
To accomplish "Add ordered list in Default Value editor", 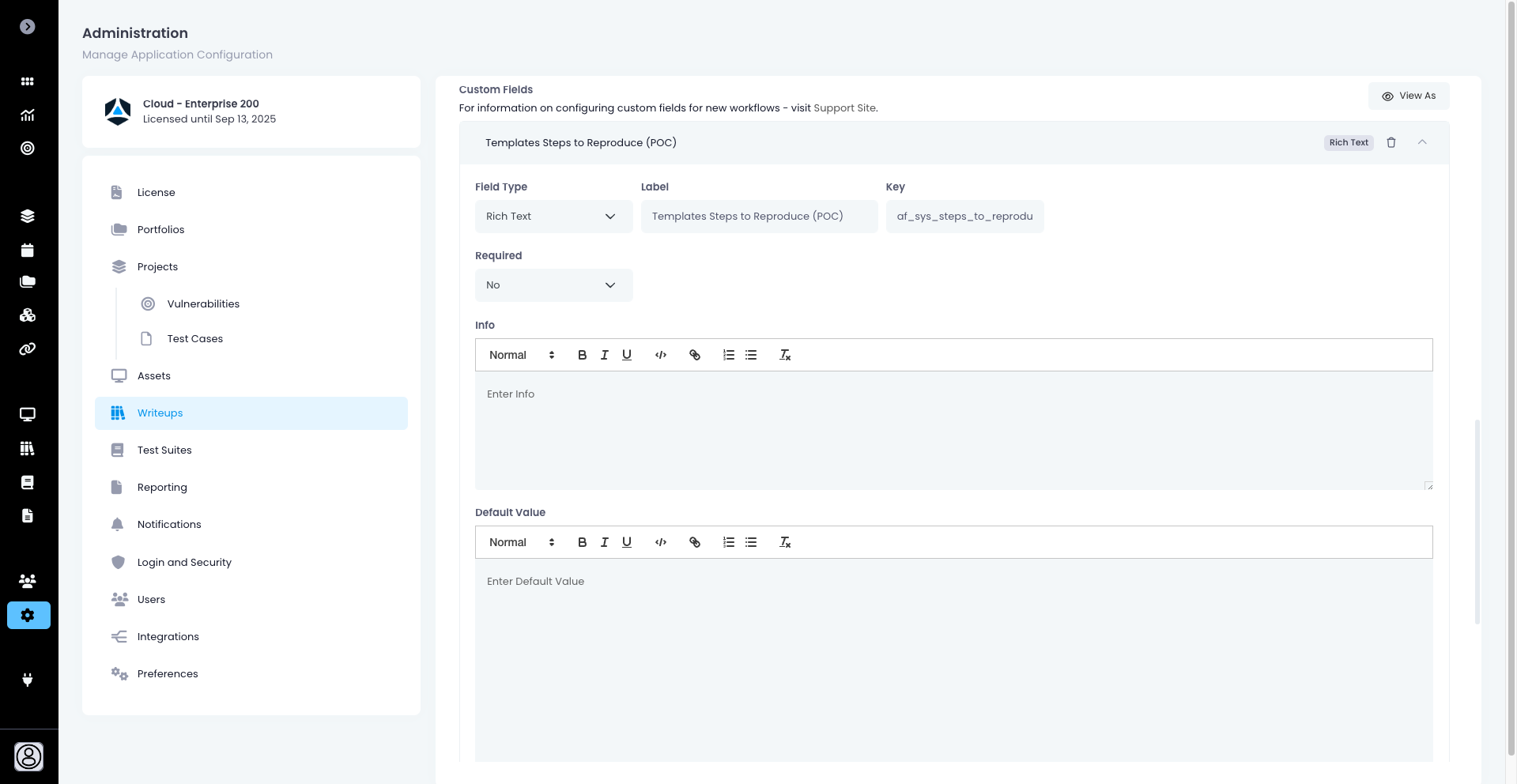I will pos(729,543).
